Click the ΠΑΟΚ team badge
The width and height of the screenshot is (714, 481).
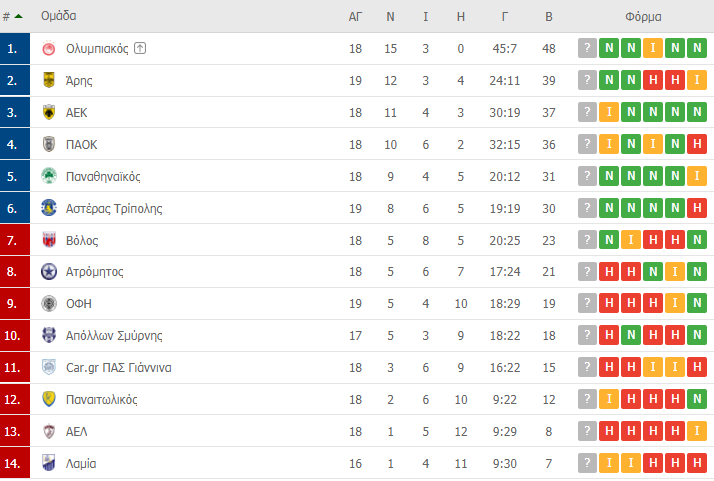[49, 144]
